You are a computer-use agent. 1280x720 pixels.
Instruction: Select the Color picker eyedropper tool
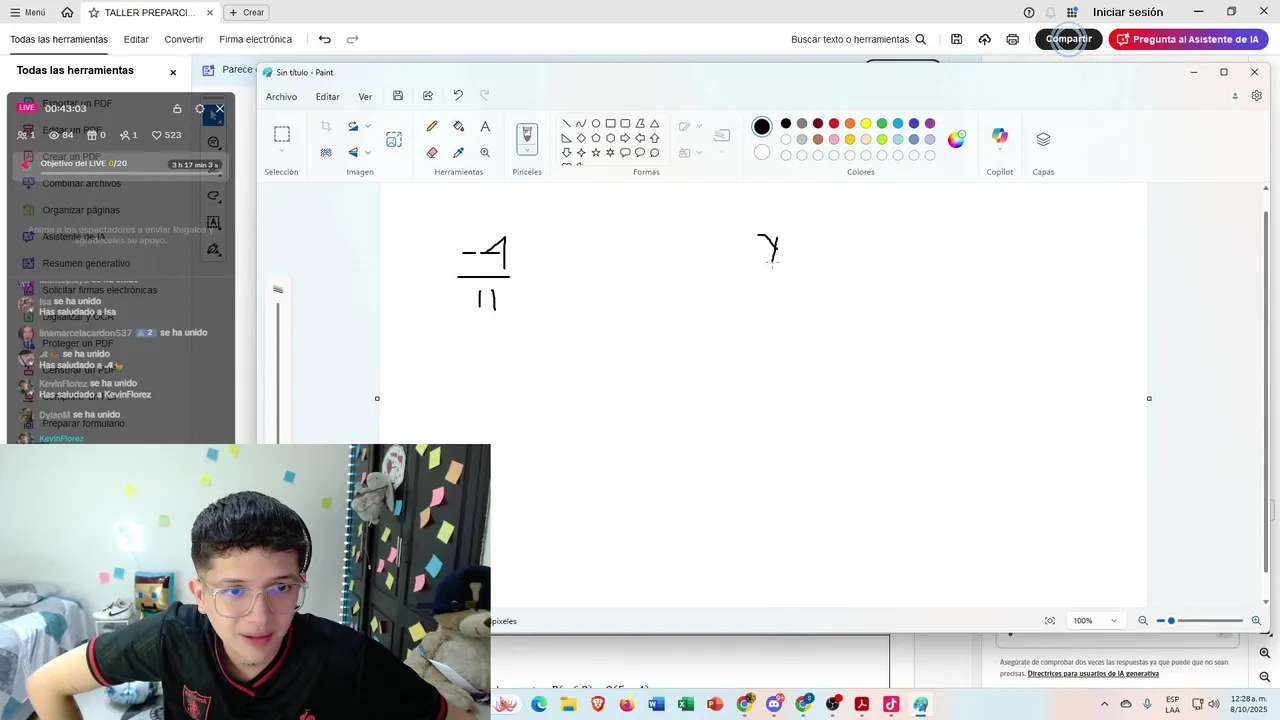pyautogui.click(x=458, y=153)
